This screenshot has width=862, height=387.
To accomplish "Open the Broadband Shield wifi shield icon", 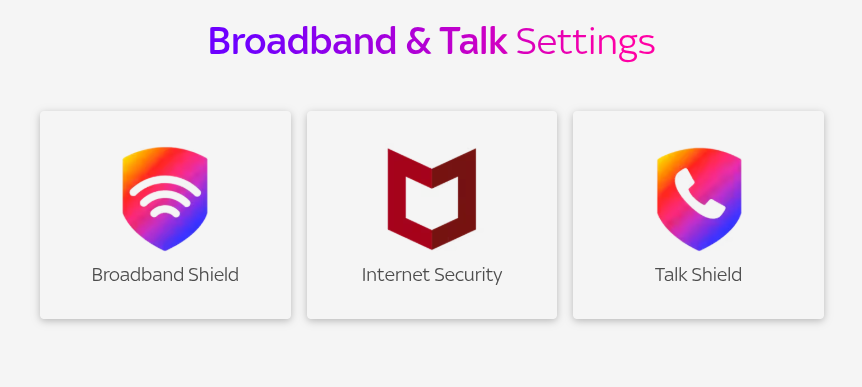I will (x=165, y=198).
